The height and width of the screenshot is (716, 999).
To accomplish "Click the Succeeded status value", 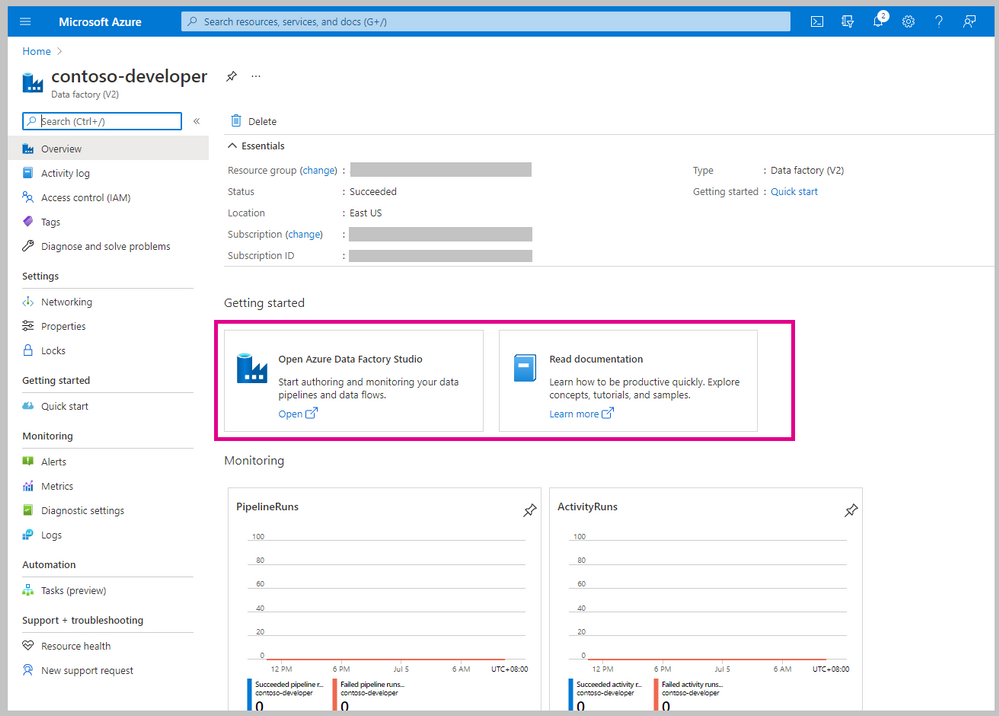I will tap(373, 192).
